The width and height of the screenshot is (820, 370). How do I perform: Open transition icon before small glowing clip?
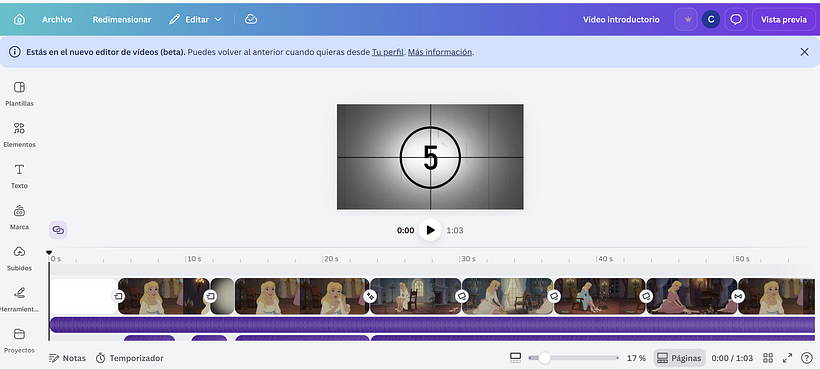[x=210, y=296]
